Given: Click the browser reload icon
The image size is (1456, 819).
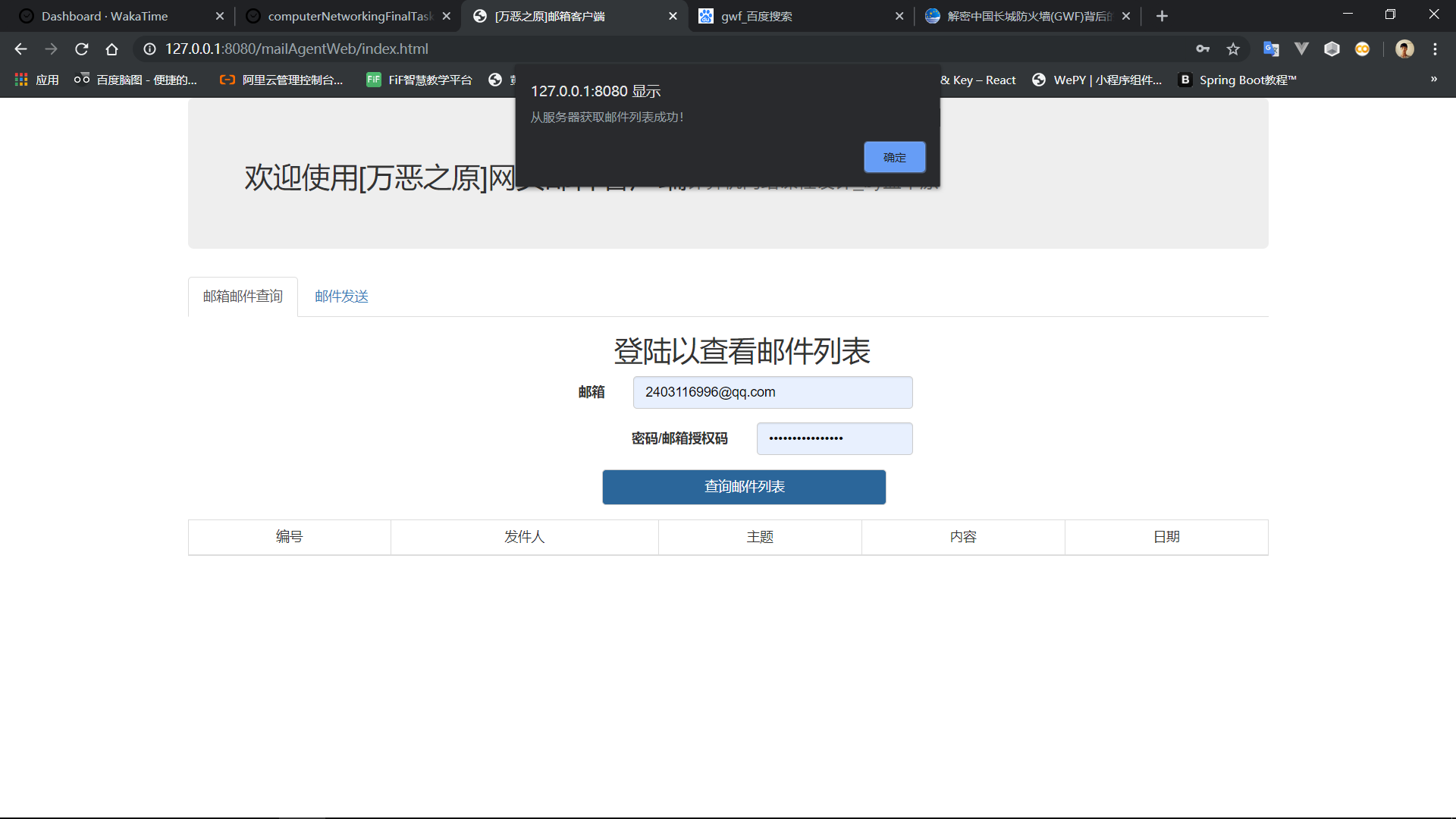Looking at the screenshot, I should pos(82,49).
